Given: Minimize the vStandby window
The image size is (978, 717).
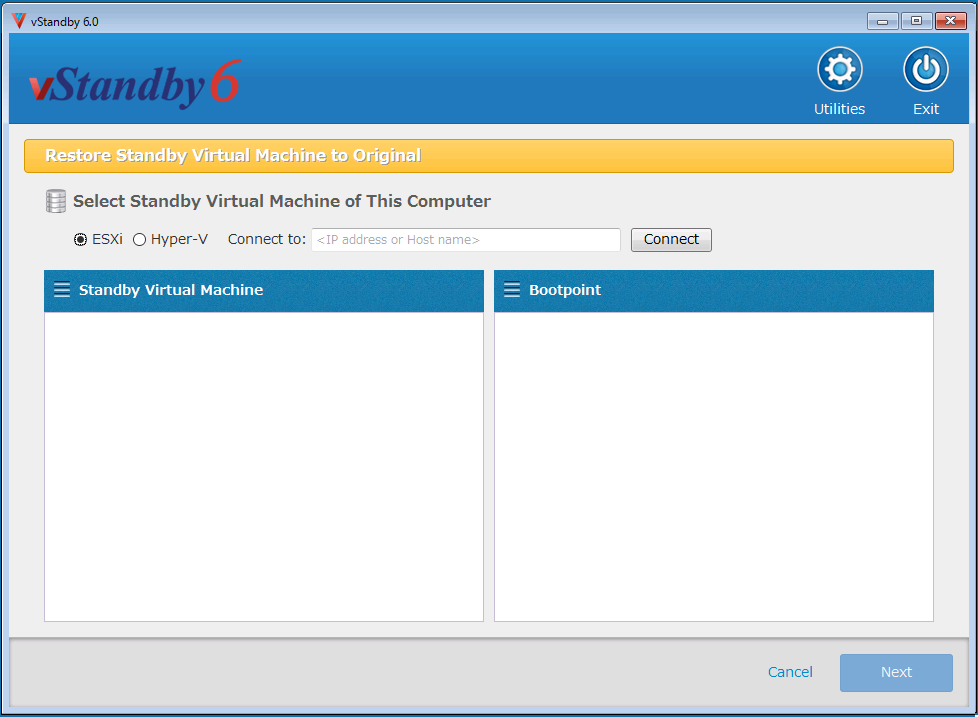Looking at the screenshot, I should pyautogui.click(x=882, y=21).
